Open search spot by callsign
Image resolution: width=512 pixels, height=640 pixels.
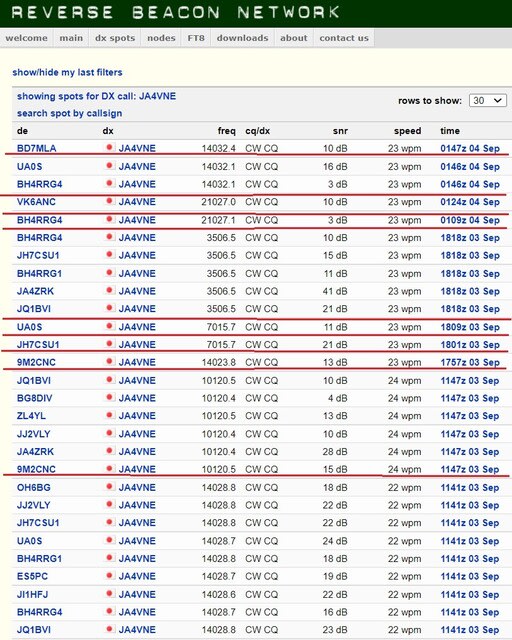click(x=69, y=113)
